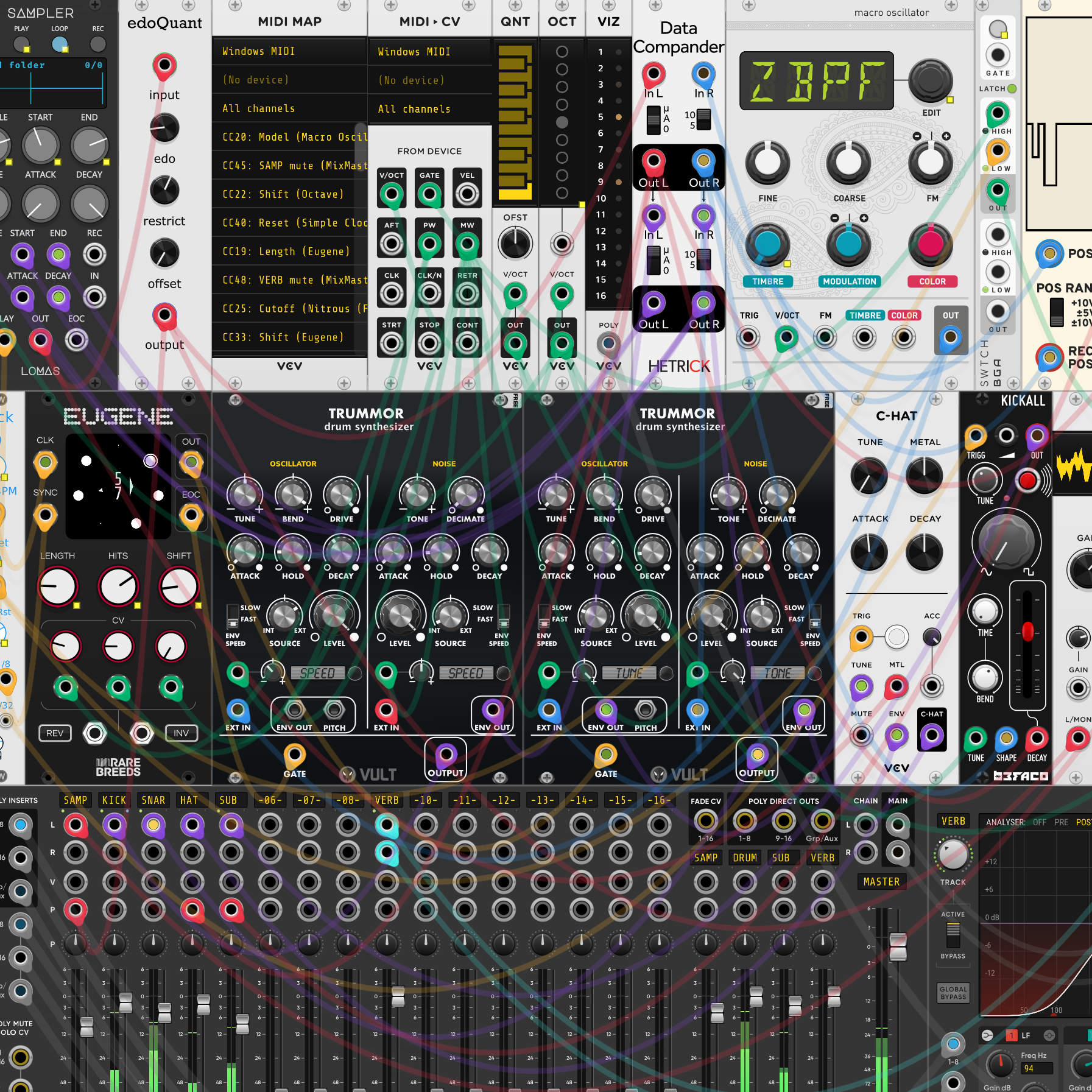Click the C-HAT TRIG input jack

pyautogui.click(x=861, y=638)
